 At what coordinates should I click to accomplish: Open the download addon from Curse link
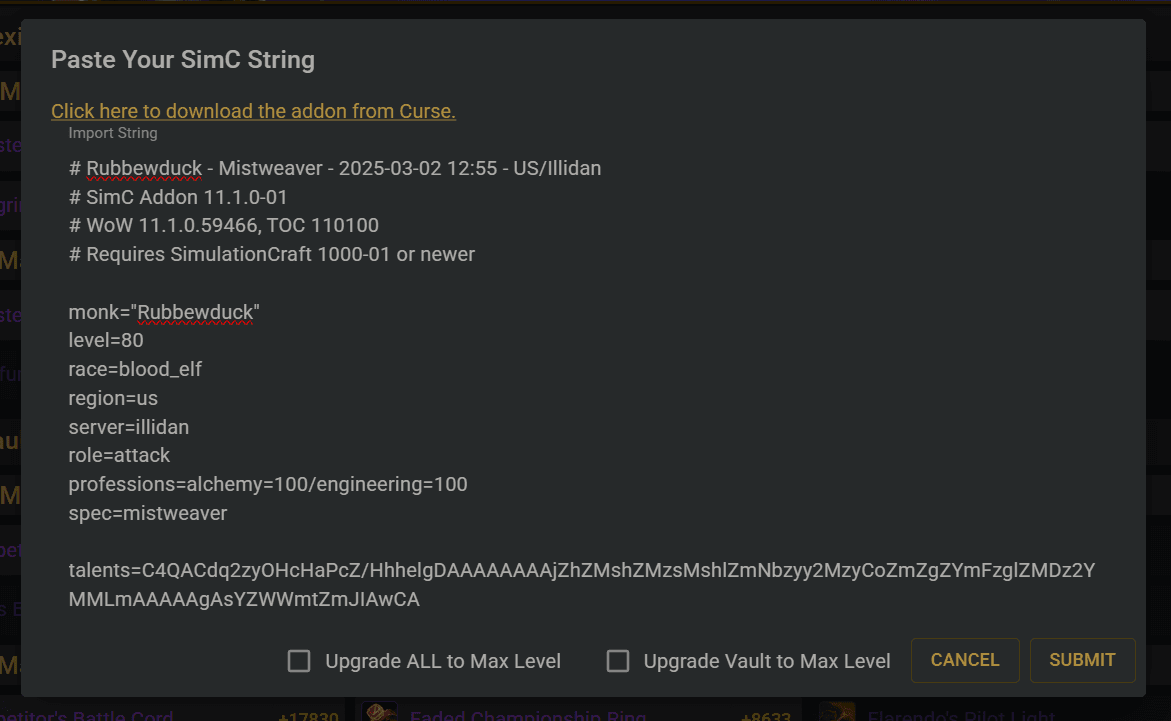click(253, 111)
